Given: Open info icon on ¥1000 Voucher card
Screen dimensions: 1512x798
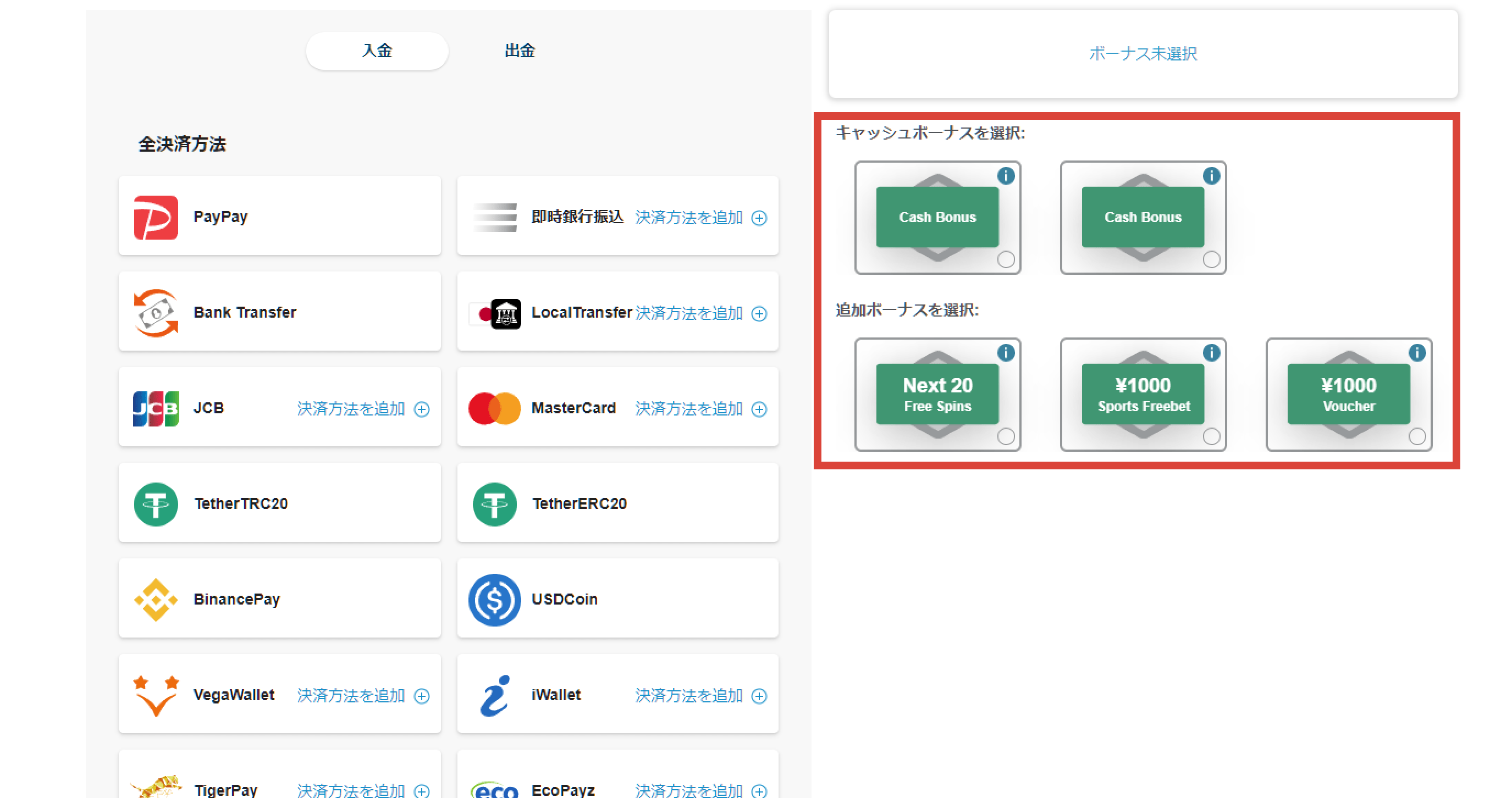Looking at the screenshot, I should pos(1416,353).
